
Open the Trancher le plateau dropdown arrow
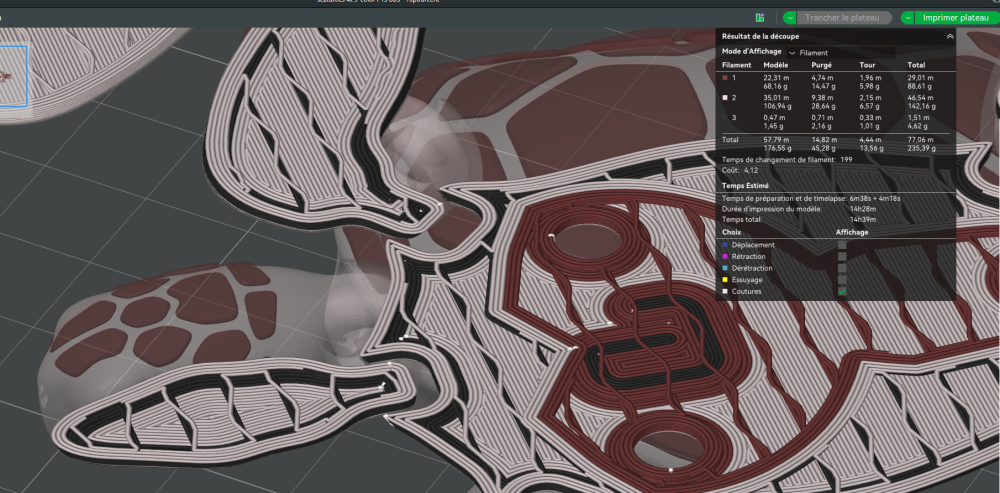(790, 18)
